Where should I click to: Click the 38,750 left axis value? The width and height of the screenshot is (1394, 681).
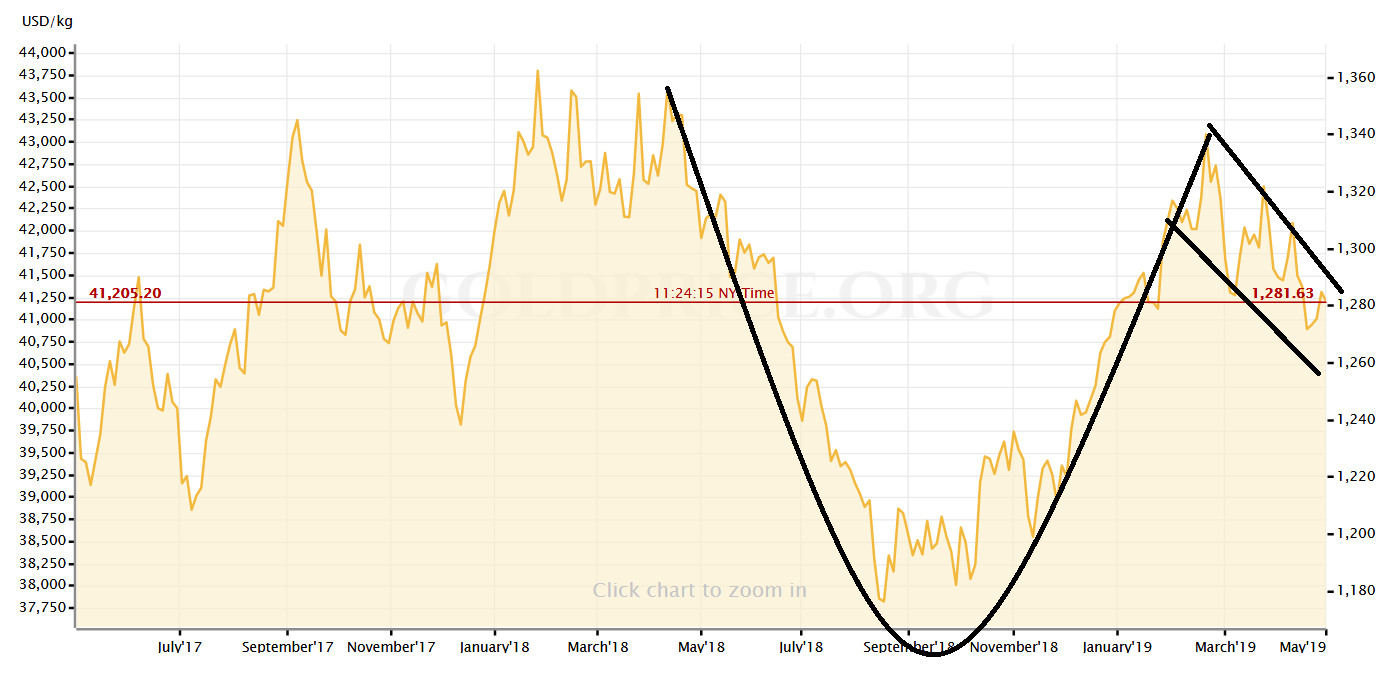coord(43,519)
